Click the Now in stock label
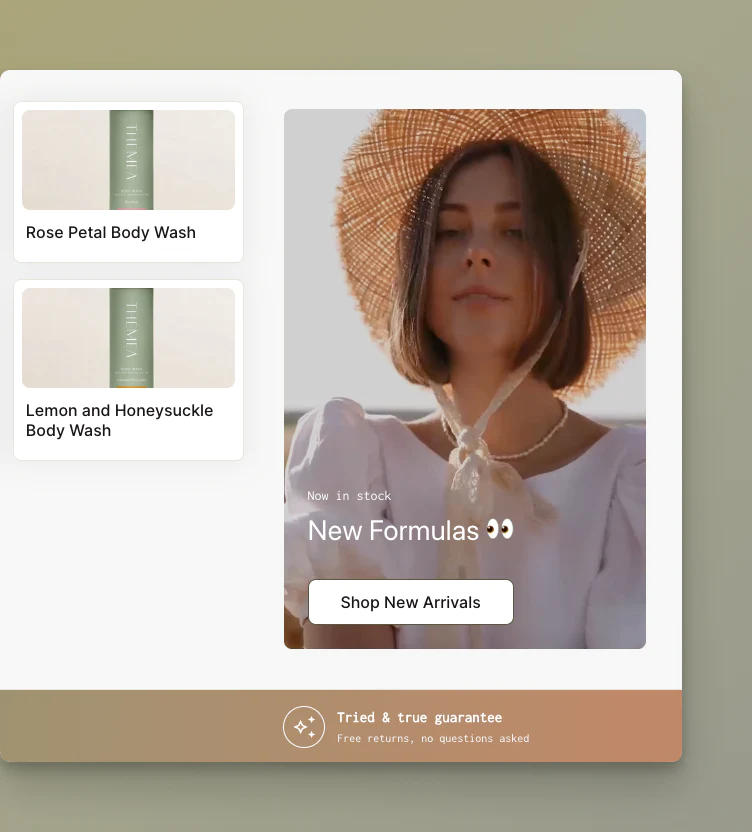The image size is (752, 832). [x=349, y=496]
